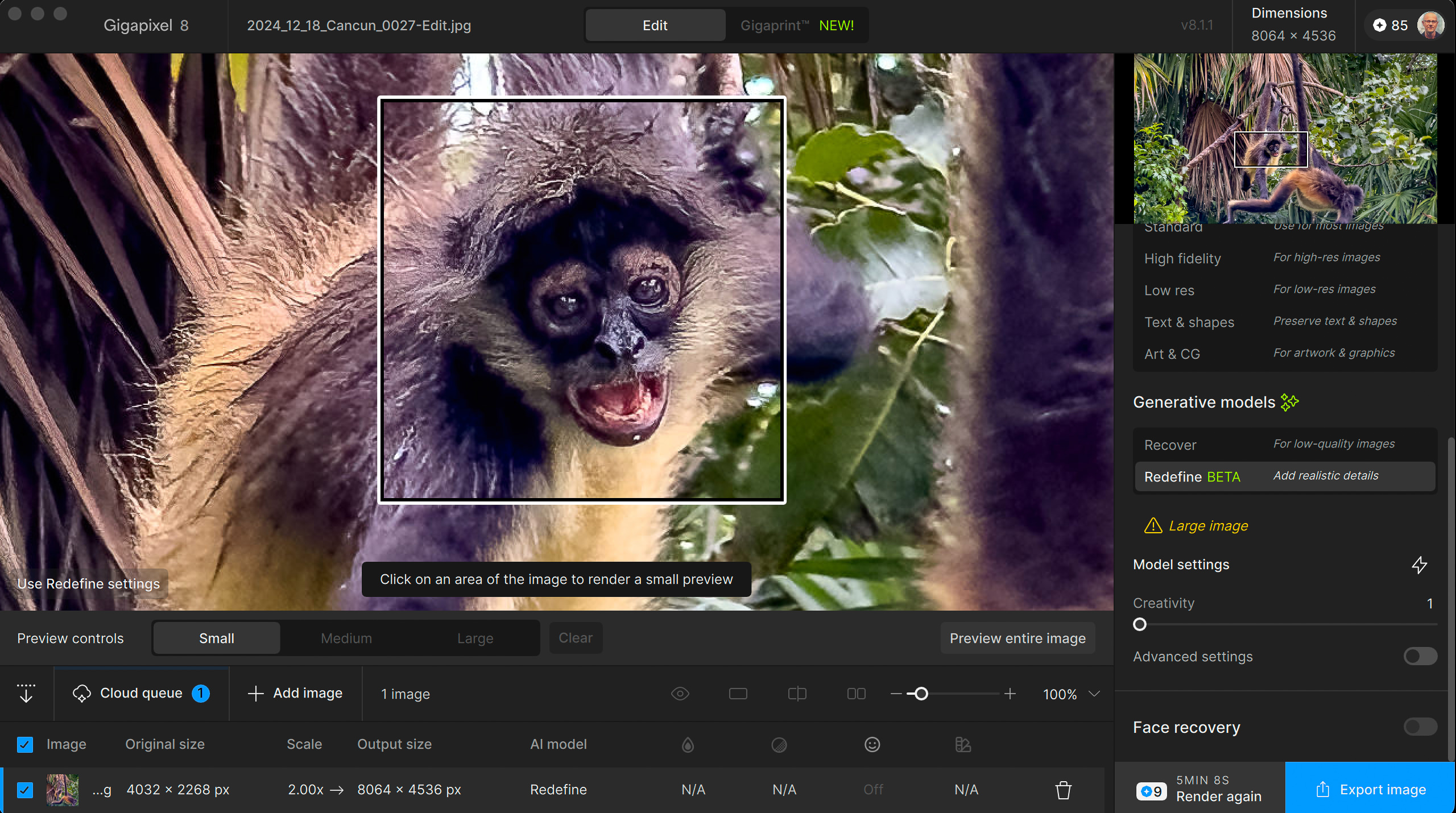
Task: Enable the Face recovery toggle
Action: (x=1420, y=727)
